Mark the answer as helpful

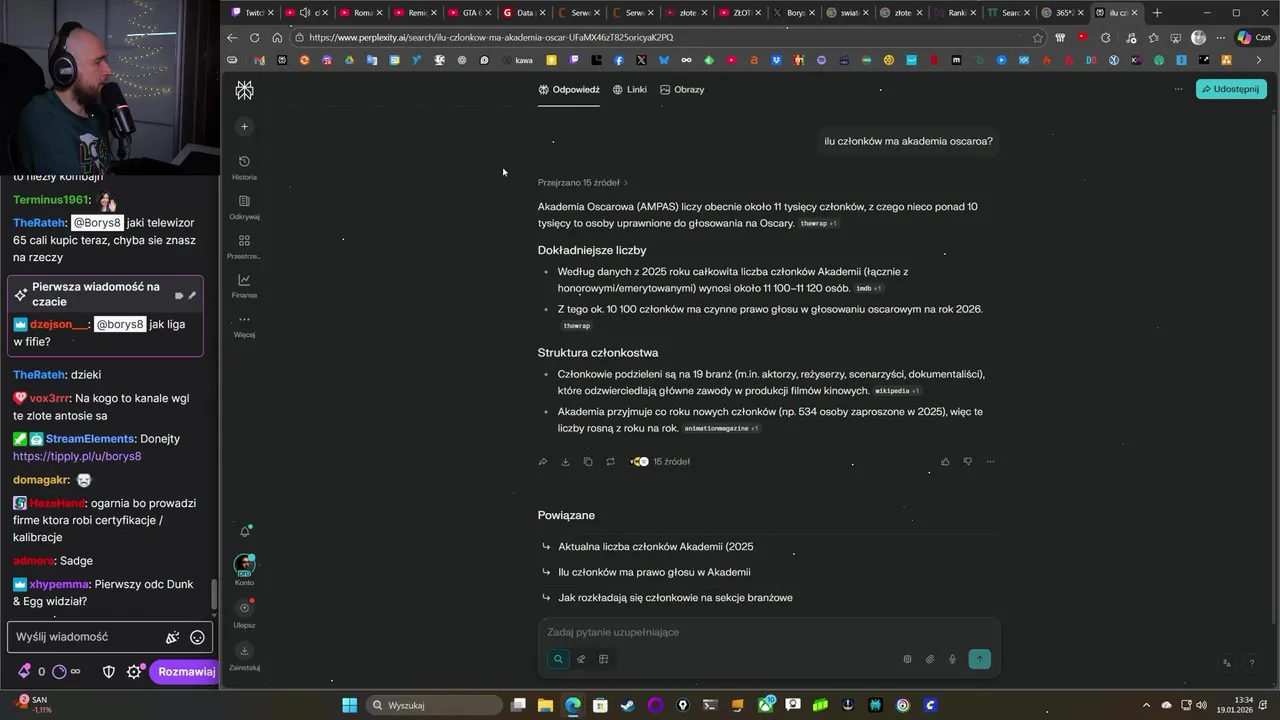(945, 462)
